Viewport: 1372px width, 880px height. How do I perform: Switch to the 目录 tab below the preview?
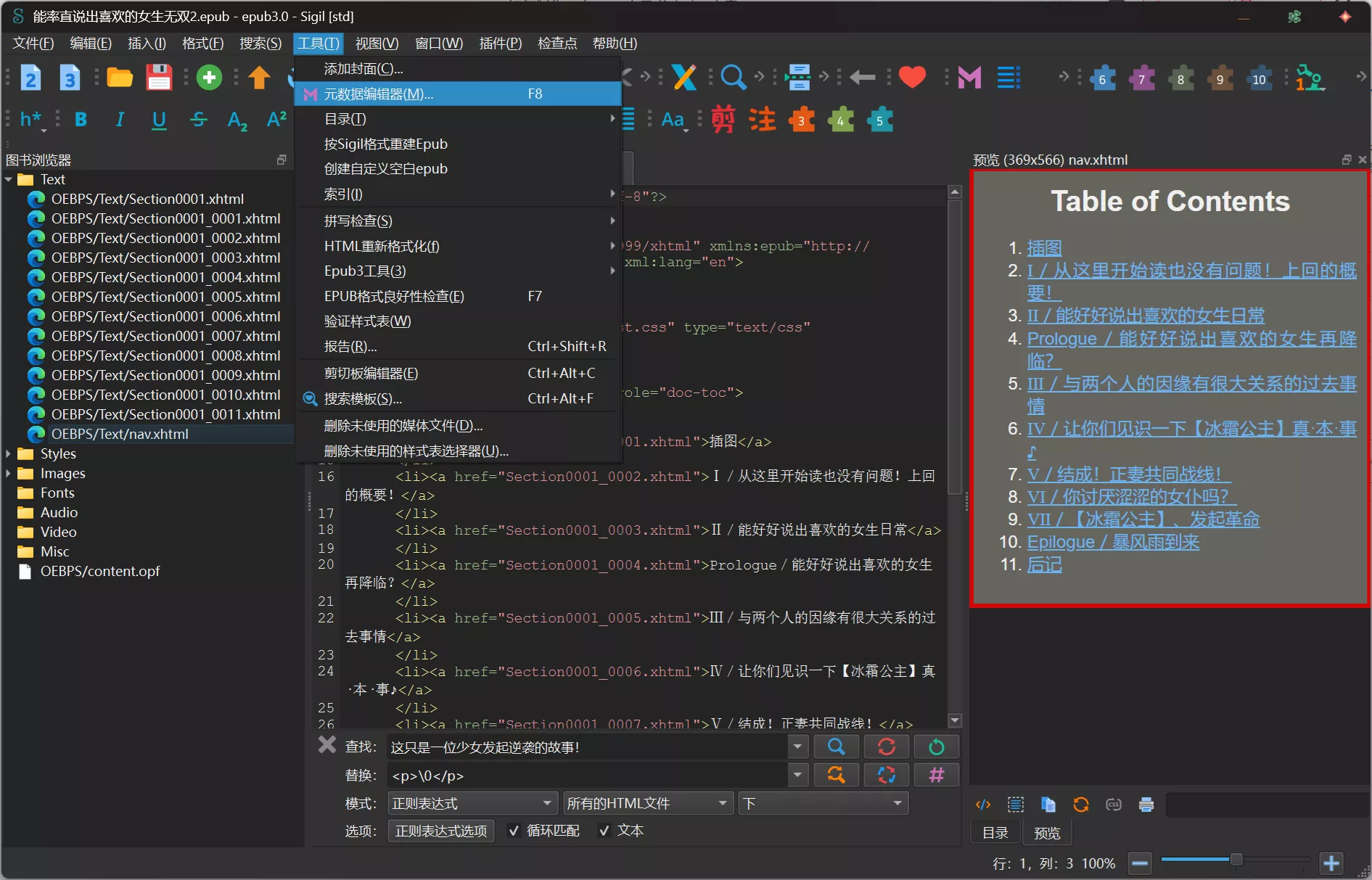click(995, 833)
